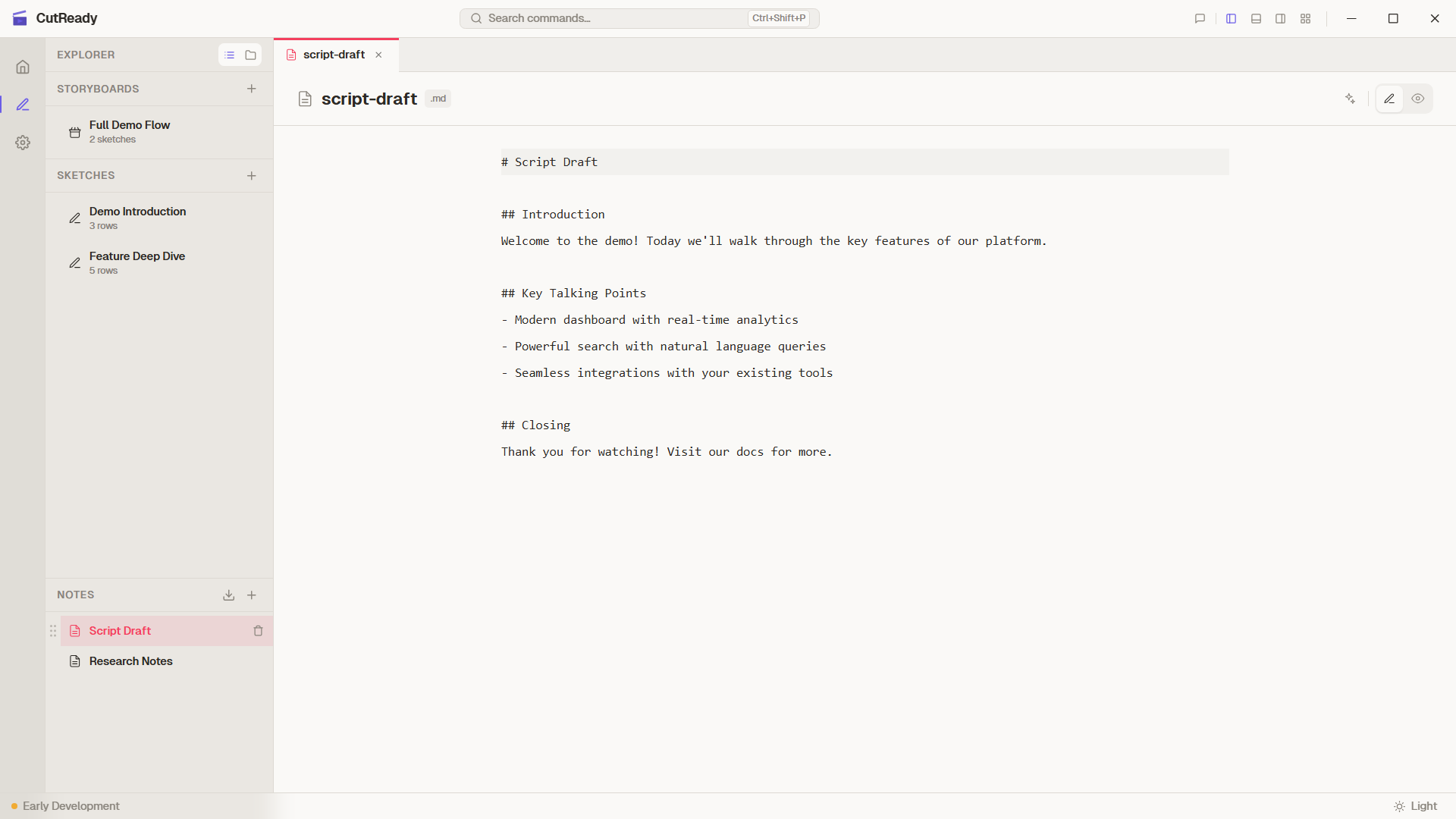Toggle the left sidebar panel visibility
Viewport: 1456px width, 819px height.
coord(1231,18)
